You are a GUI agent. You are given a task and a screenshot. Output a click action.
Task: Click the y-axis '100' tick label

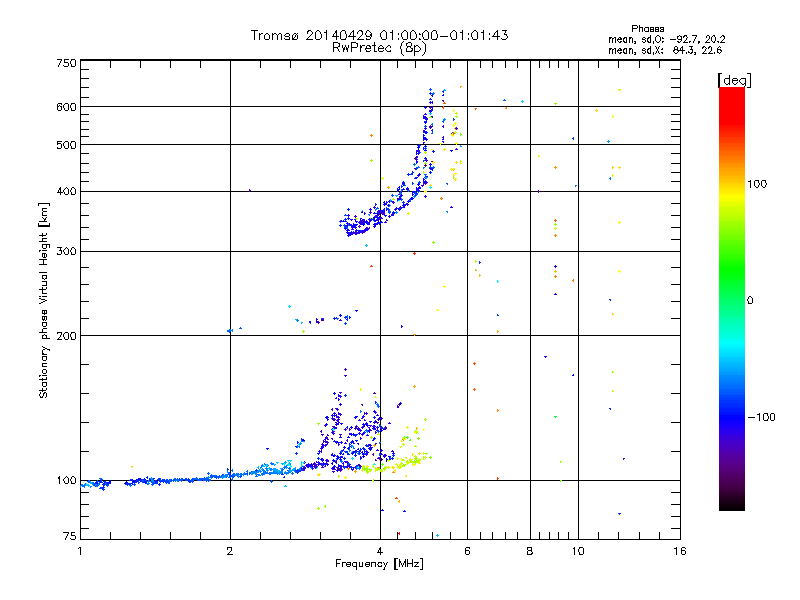pos(66,480)
